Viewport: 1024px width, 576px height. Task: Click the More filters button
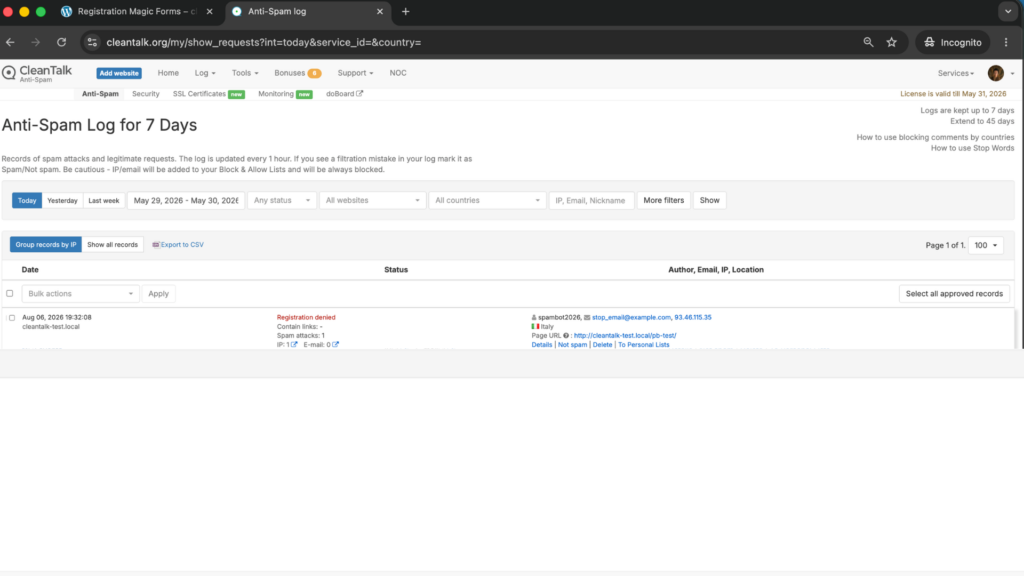tap(664, 200)
